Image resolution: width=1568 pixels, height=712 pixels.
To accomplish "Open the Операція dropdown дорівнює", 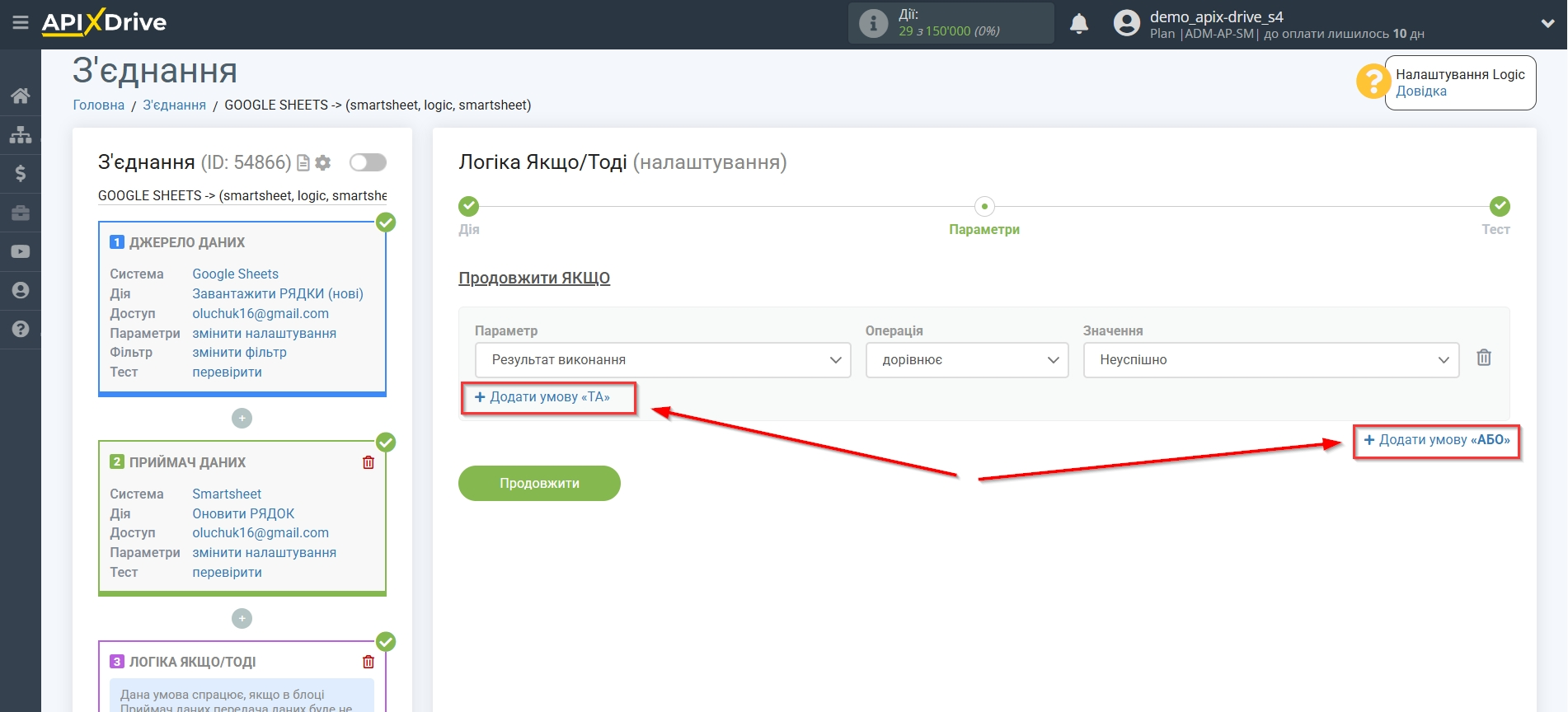I will [x=967, y=360].
